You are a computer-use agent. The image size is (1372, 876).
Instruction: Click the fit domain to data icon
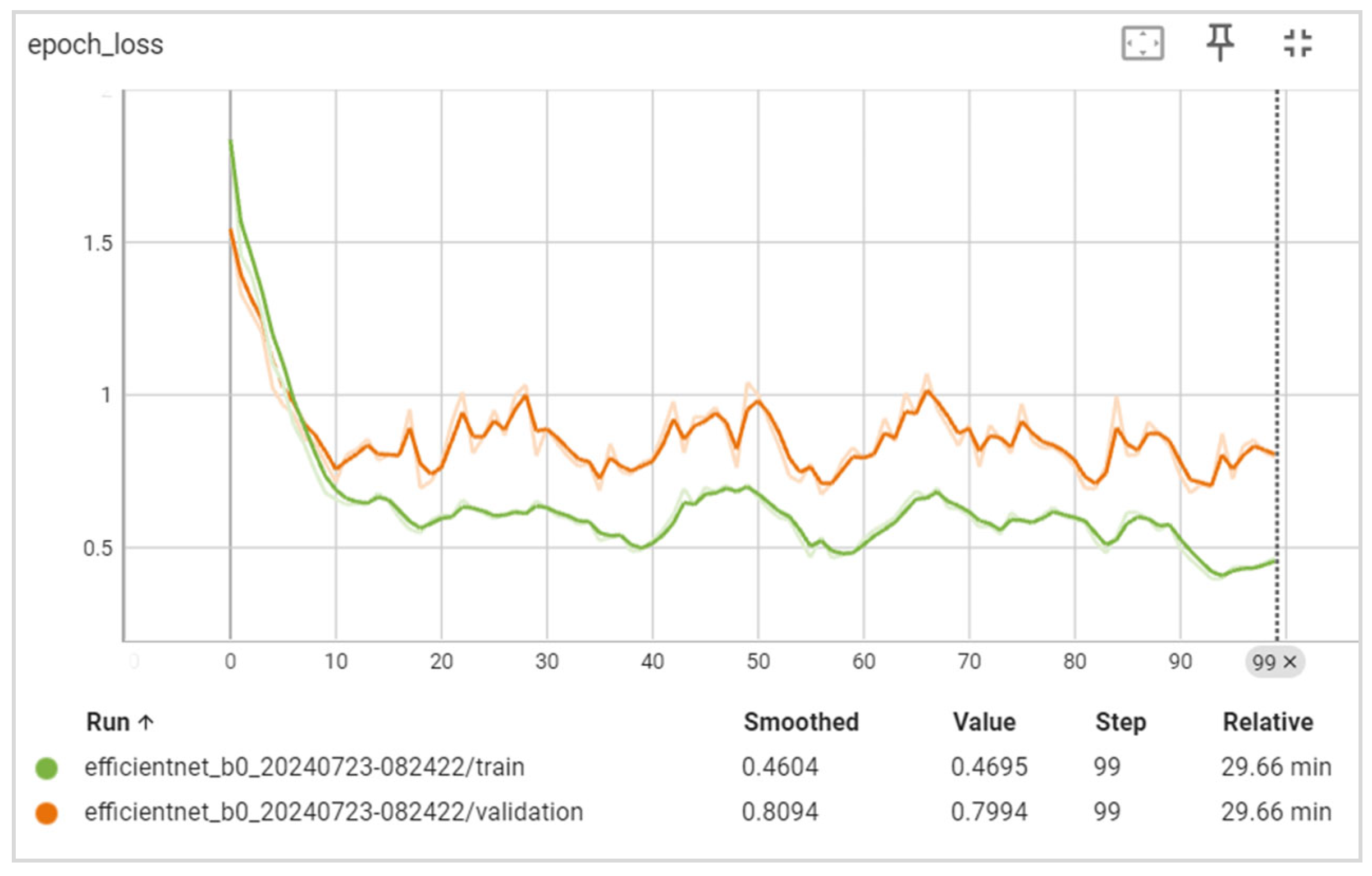pos(1142,43)
